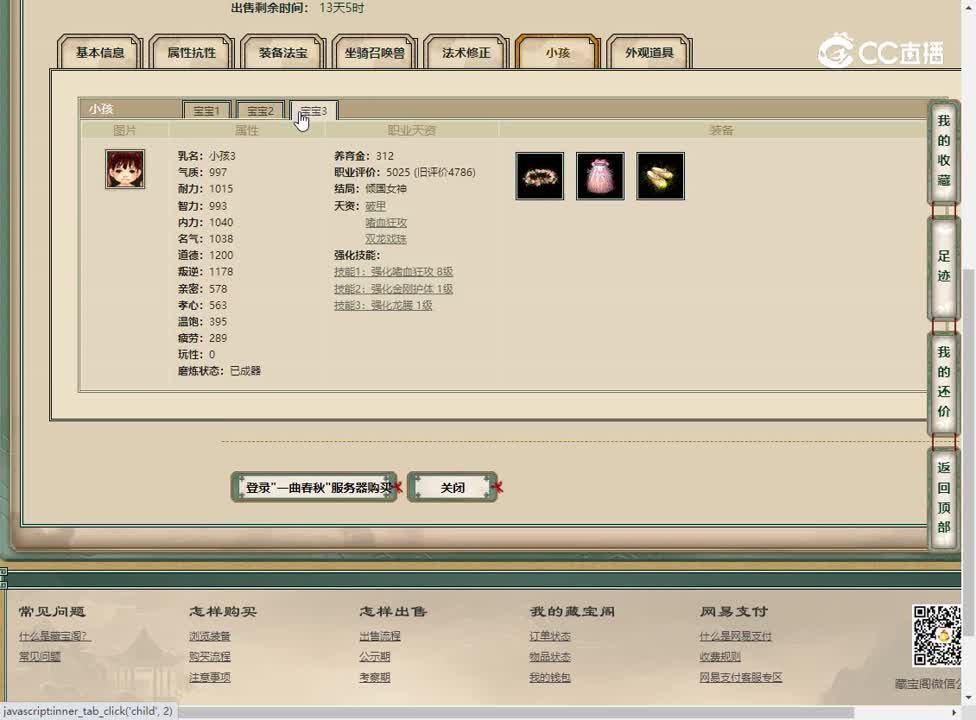Click the 关闭 button

452,487
